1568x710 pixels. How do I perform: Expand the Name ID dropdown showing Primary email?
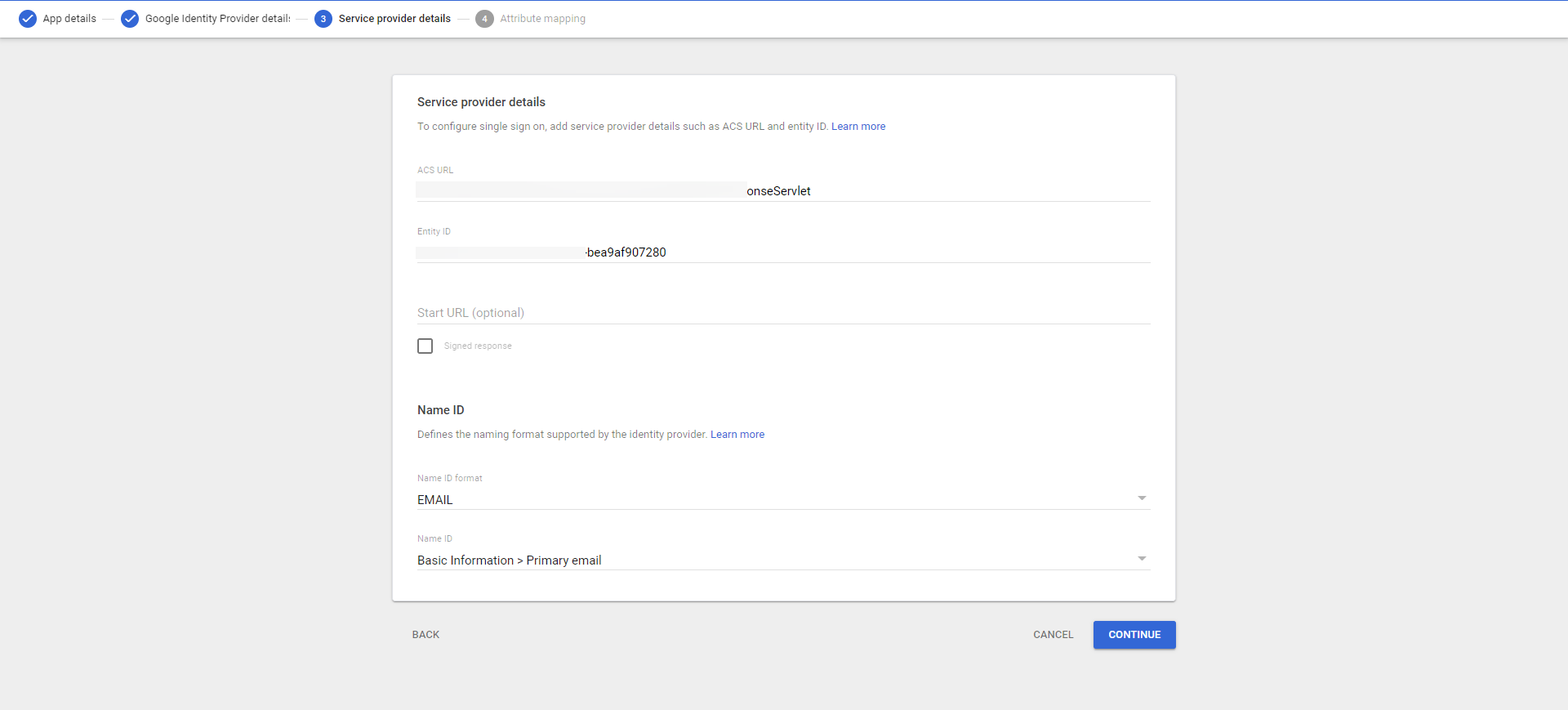783,560
